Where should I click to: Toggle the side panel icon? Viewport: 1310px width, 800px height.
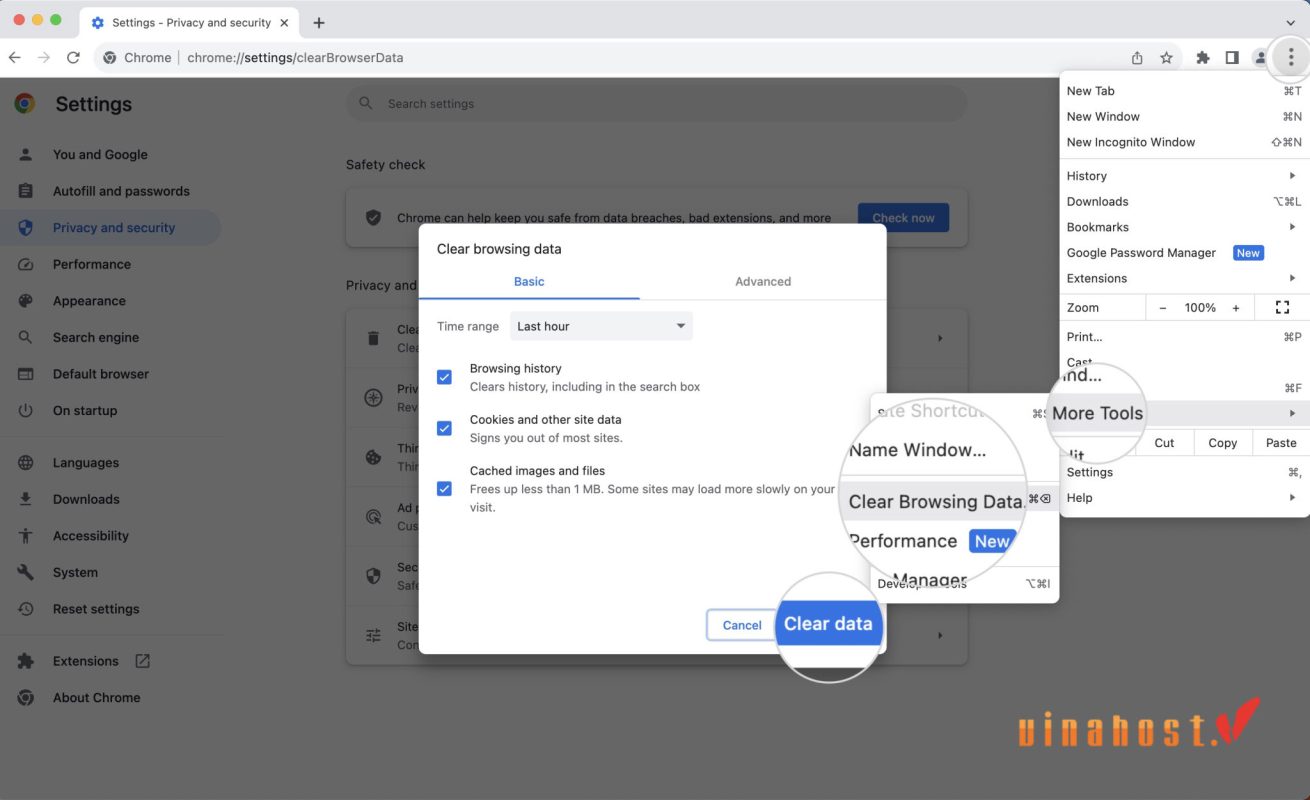[1232, 58]
